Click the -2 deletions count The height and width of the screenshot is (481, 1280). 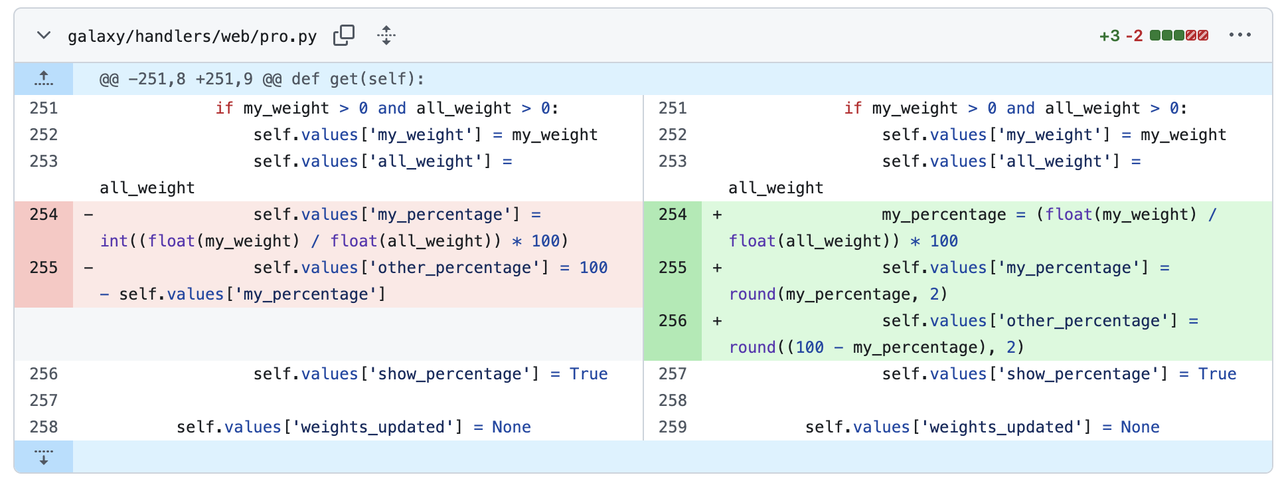click(1134, 36)
